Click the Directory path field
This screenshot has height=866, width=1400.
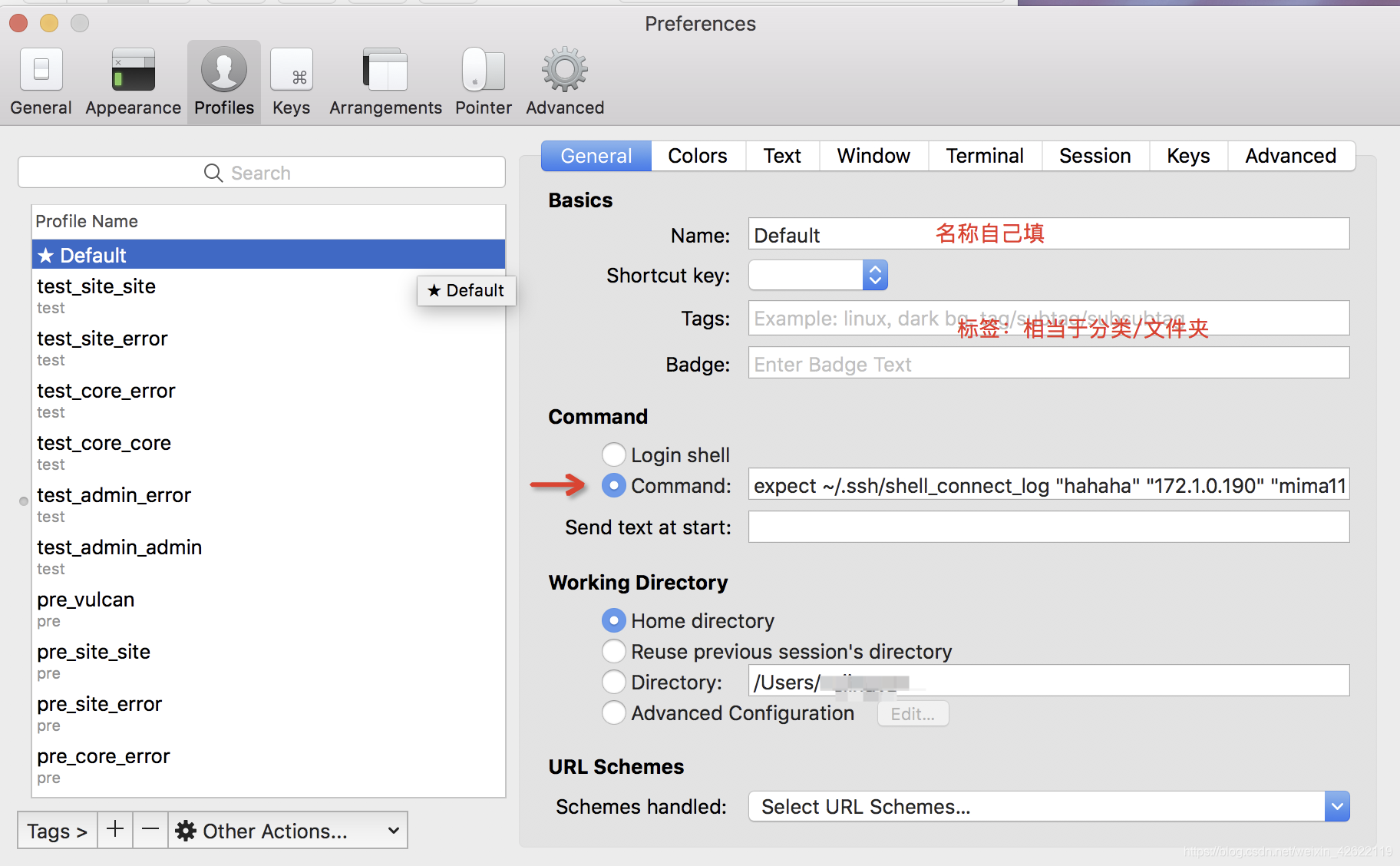[x=1048, y=680]
